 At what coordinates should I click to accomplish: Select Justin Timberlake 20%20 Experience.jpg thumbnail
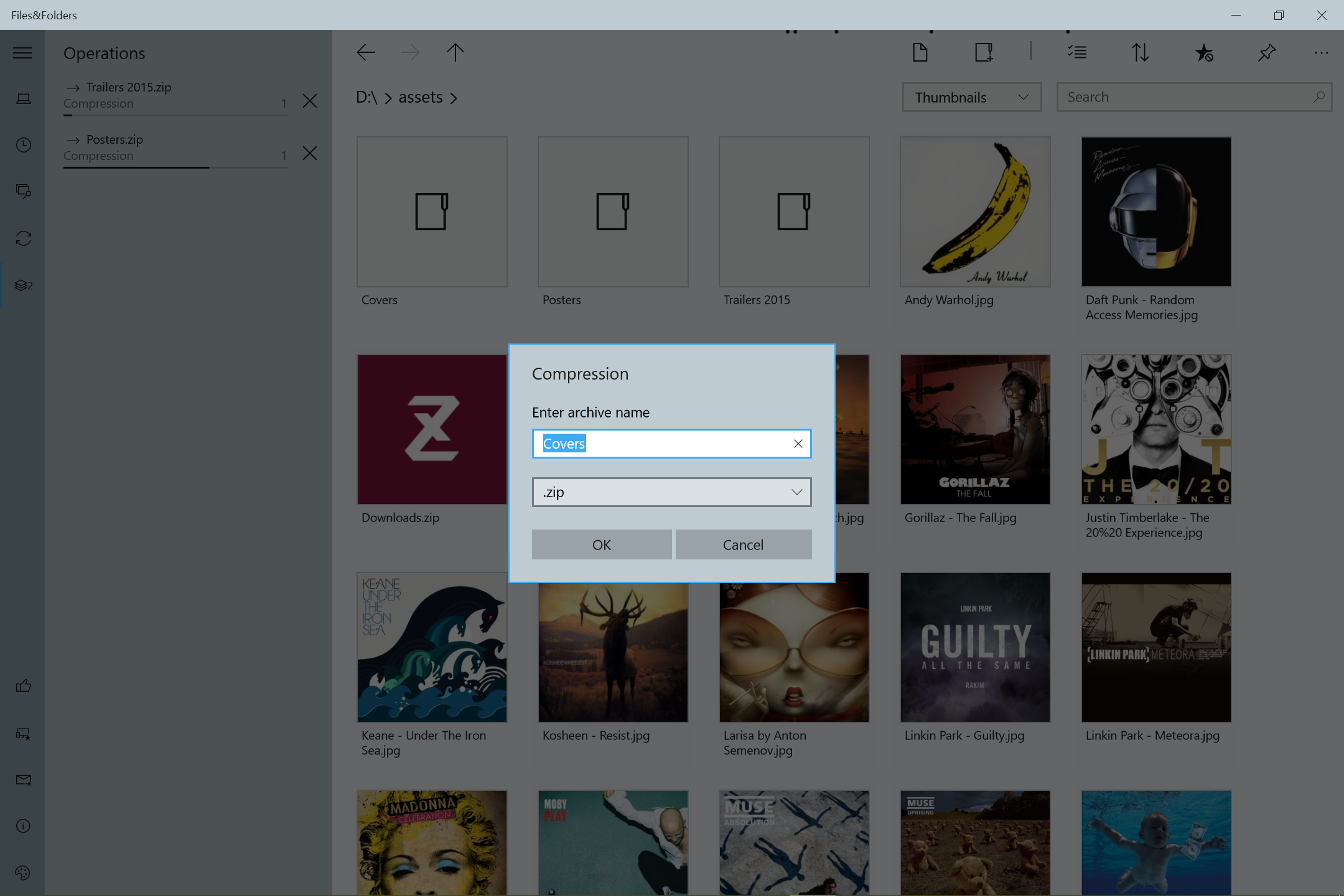click(1156, 430)
